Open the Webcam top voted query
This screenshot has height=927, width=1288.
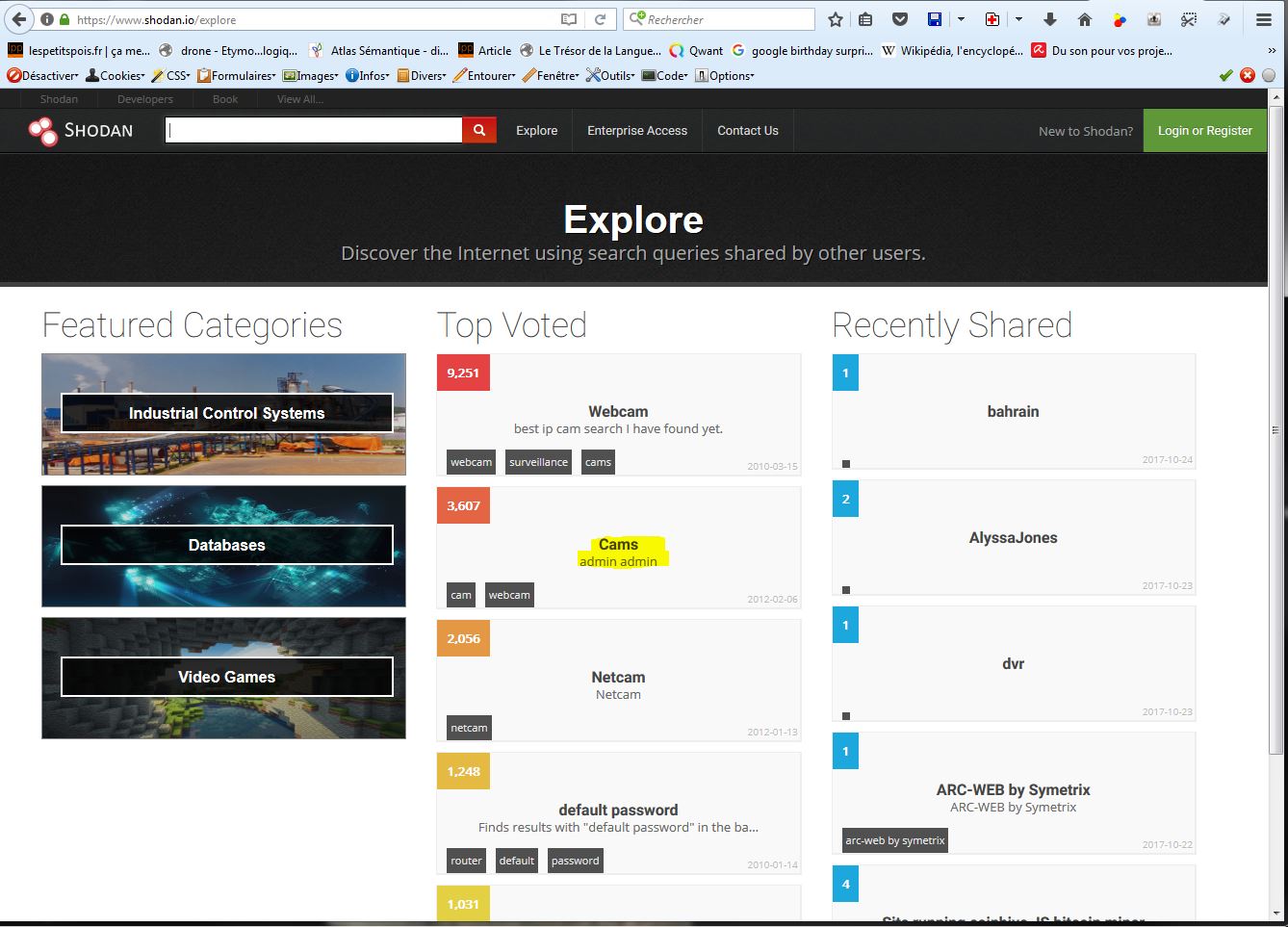pos(618,411)
